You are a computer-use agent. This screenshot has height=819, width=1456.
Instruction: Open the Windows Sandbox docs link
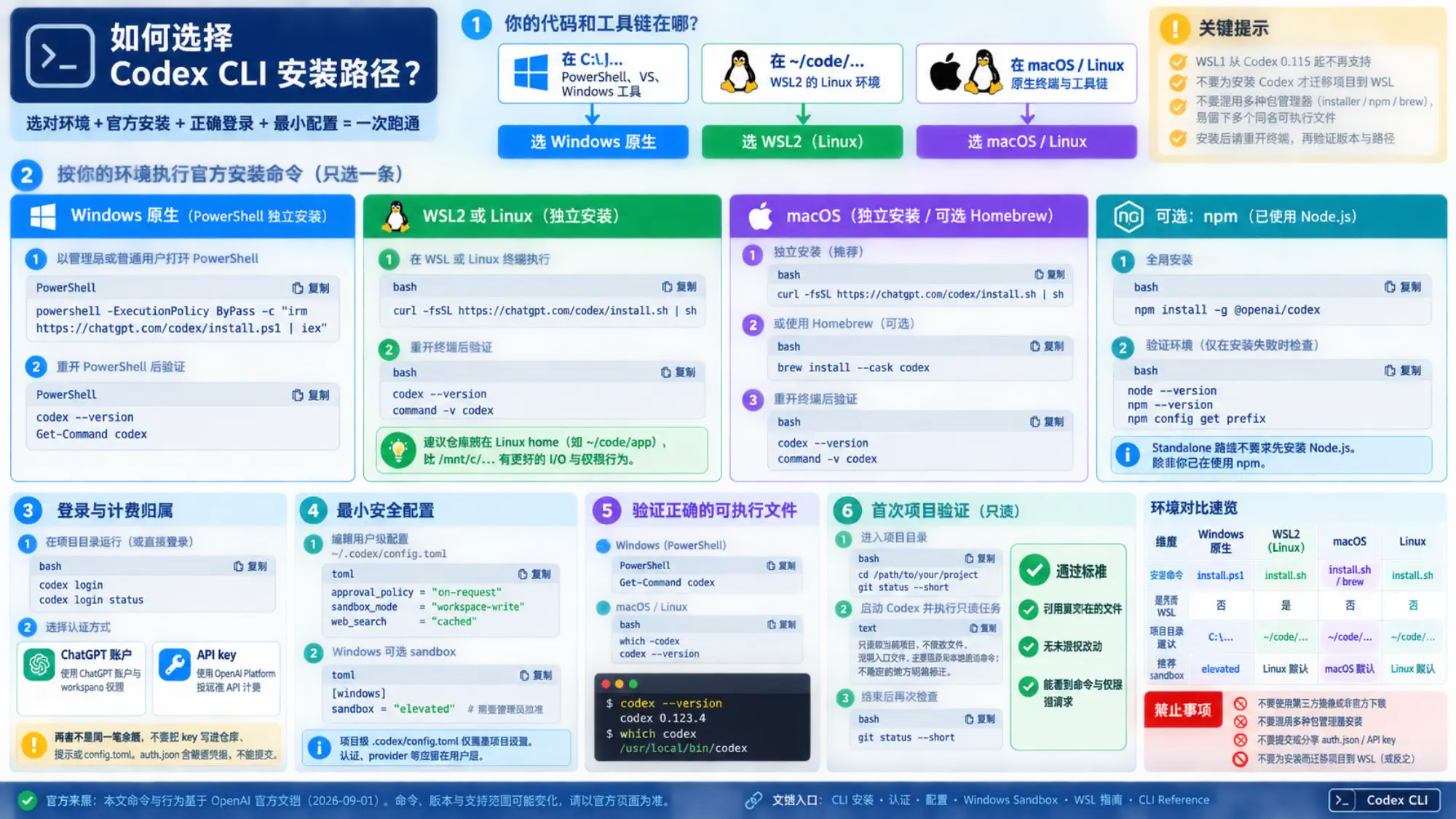tap(1010, 800)
